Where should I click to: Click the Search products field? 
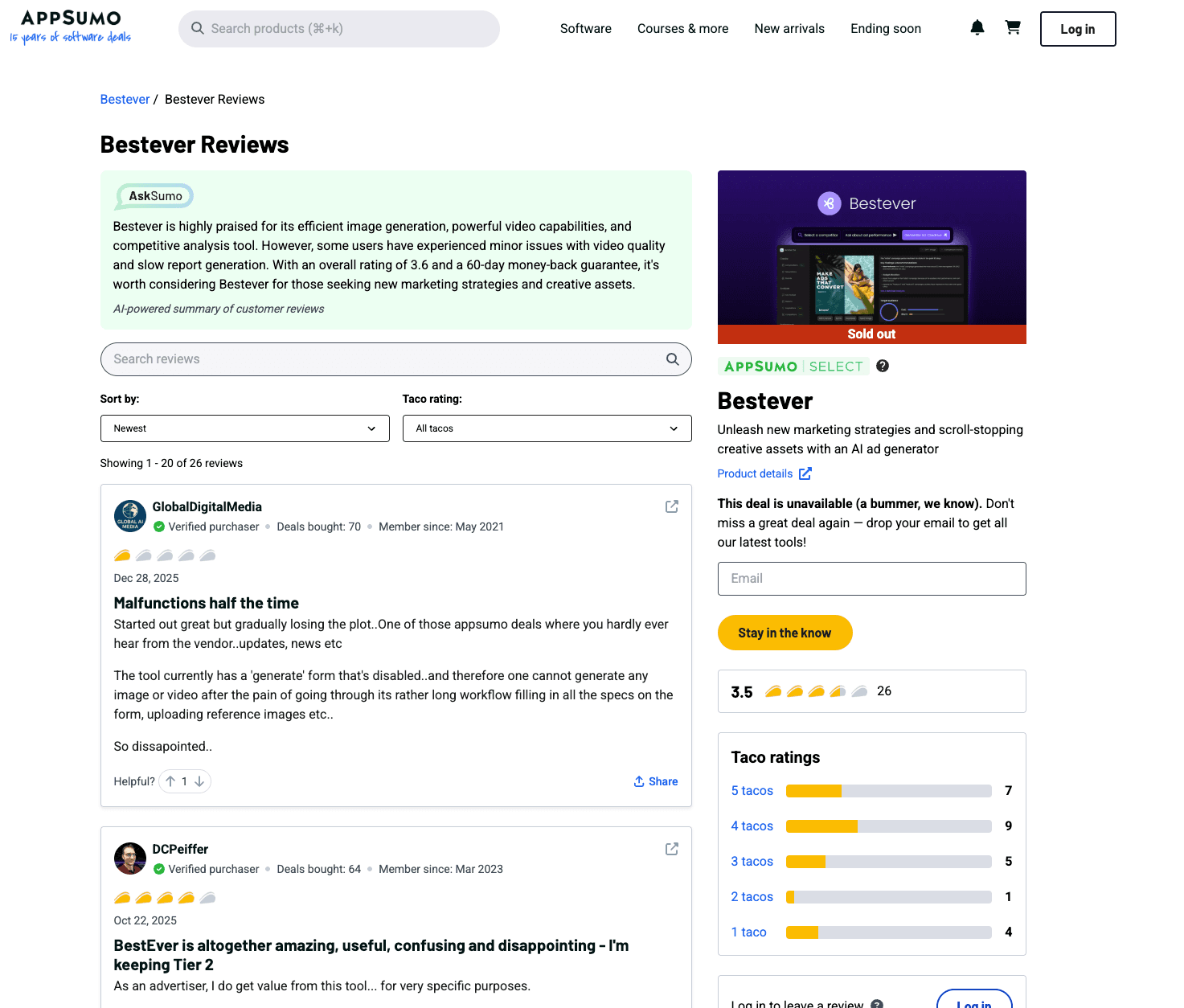click(339, 29)
